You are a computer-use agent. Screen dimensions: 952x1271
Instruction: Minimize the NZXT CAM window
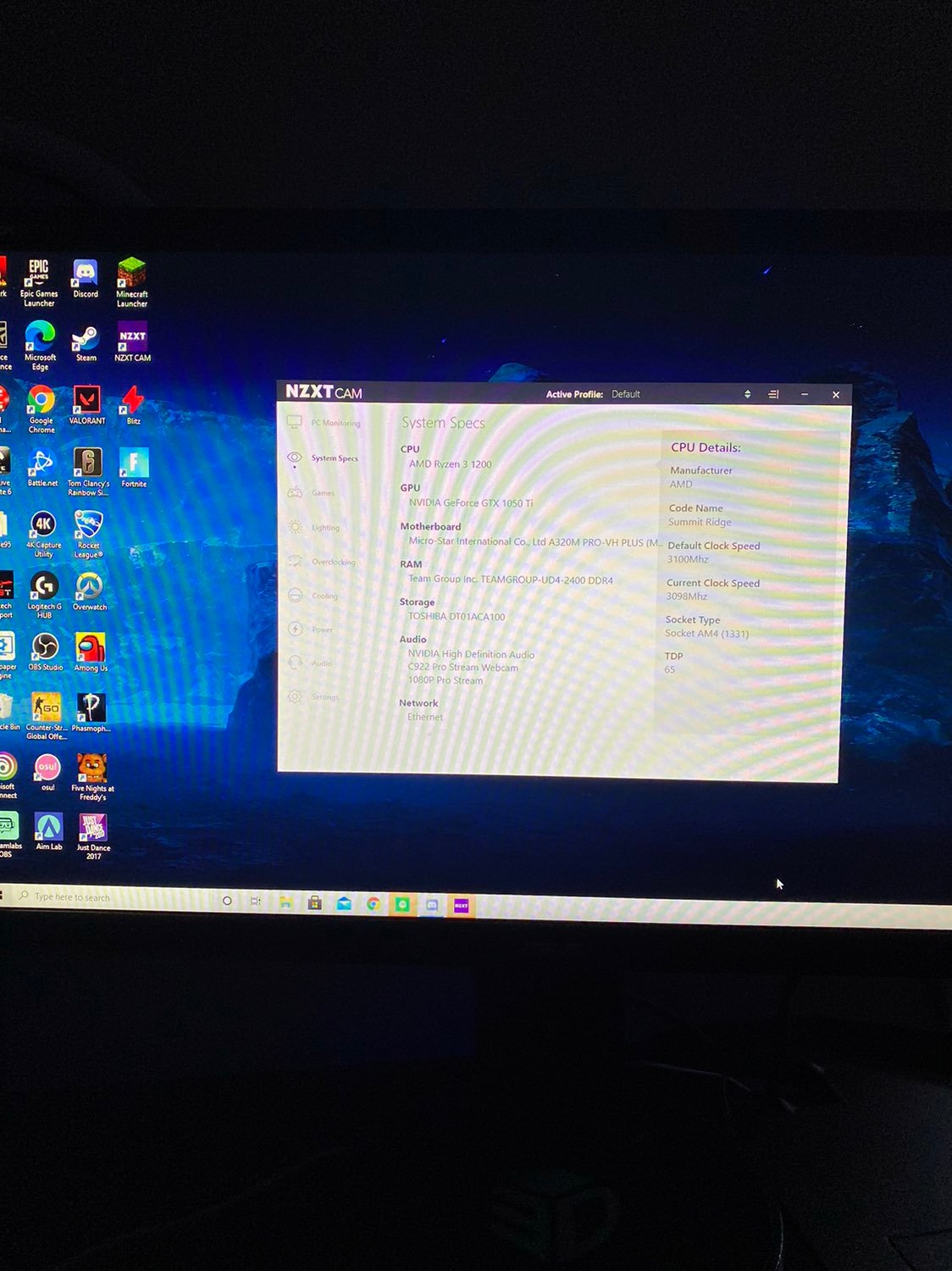tap(805, 394)
